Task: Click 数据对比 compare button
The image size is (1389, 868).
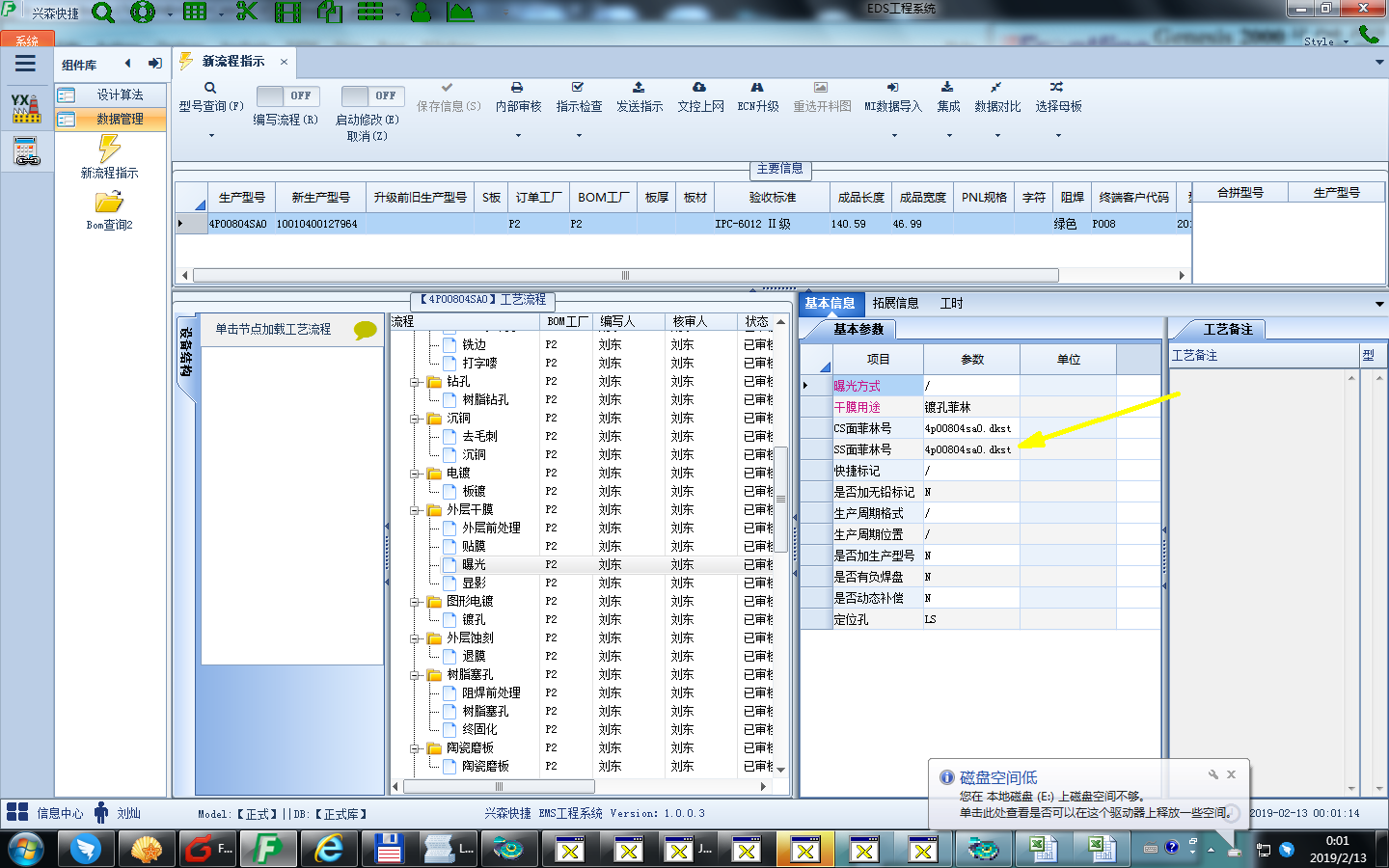Action: click(x=997, y=98)
